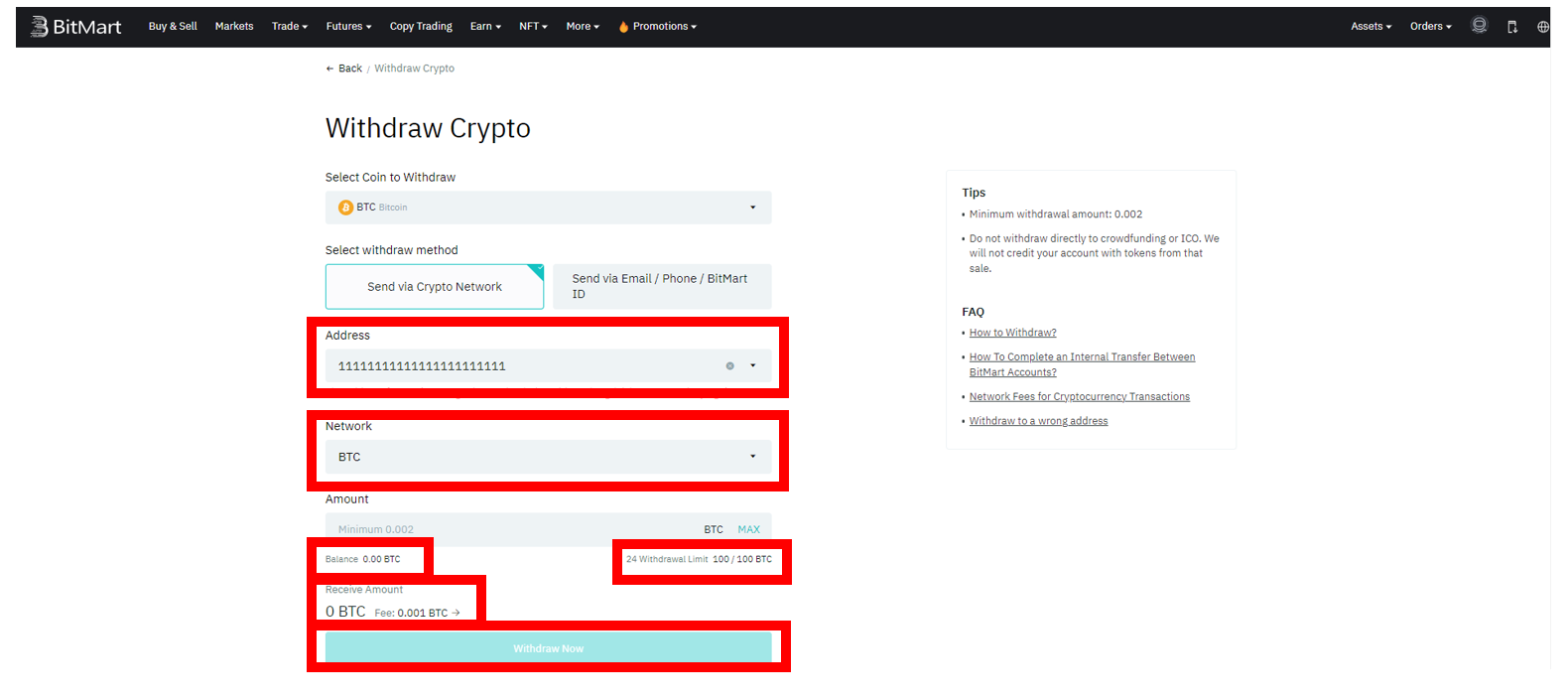This screenshot has height=700, width=1568.
Task: Go to Buy & Sell
Action: (x=173, y=27)
